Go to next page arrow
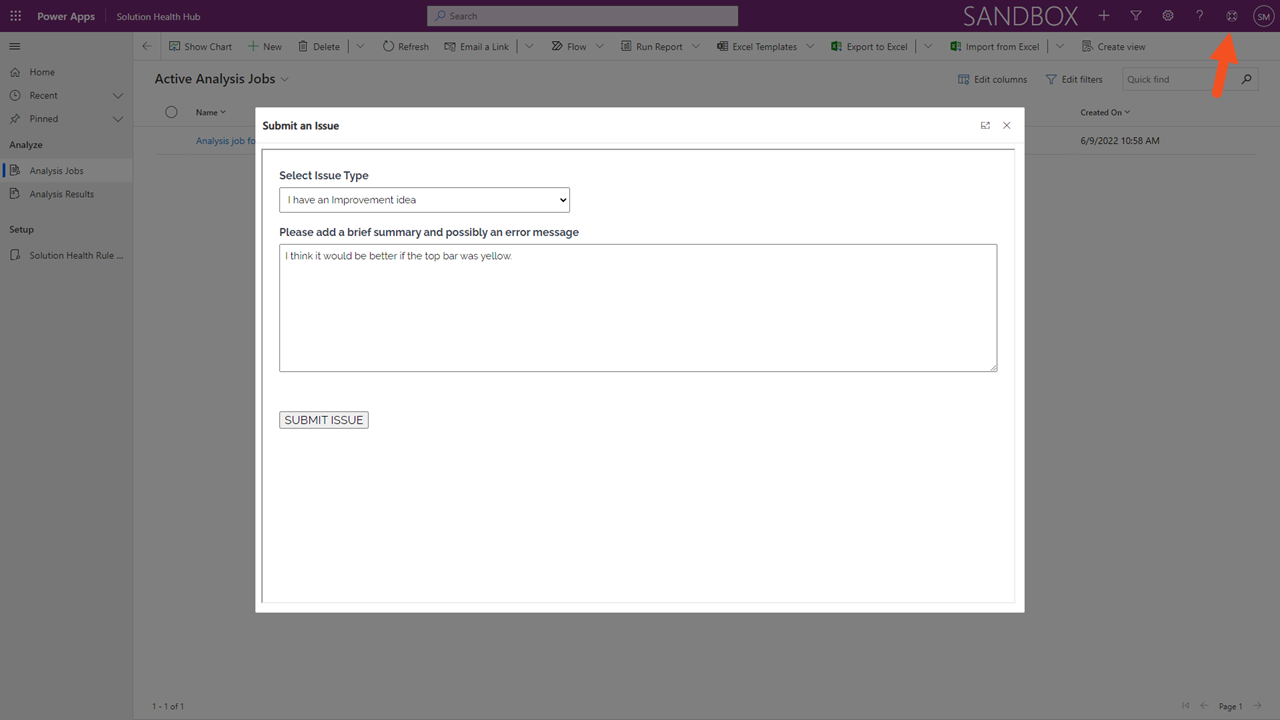The height and width of the screenshot is (720, 1280). (x=1258, y=706)
